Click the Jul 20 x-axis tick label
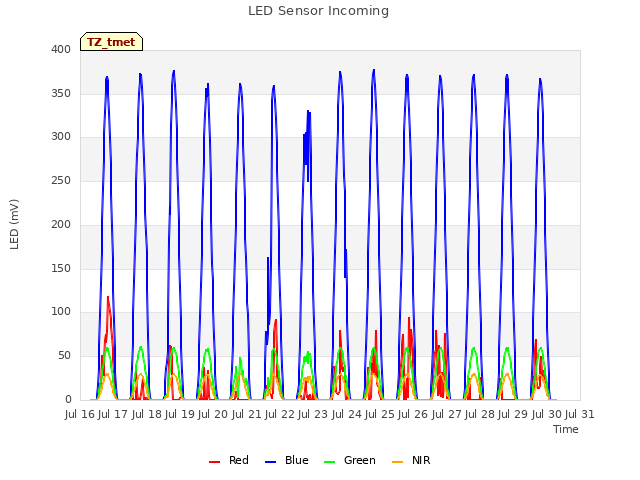 [x=213, y=414]
